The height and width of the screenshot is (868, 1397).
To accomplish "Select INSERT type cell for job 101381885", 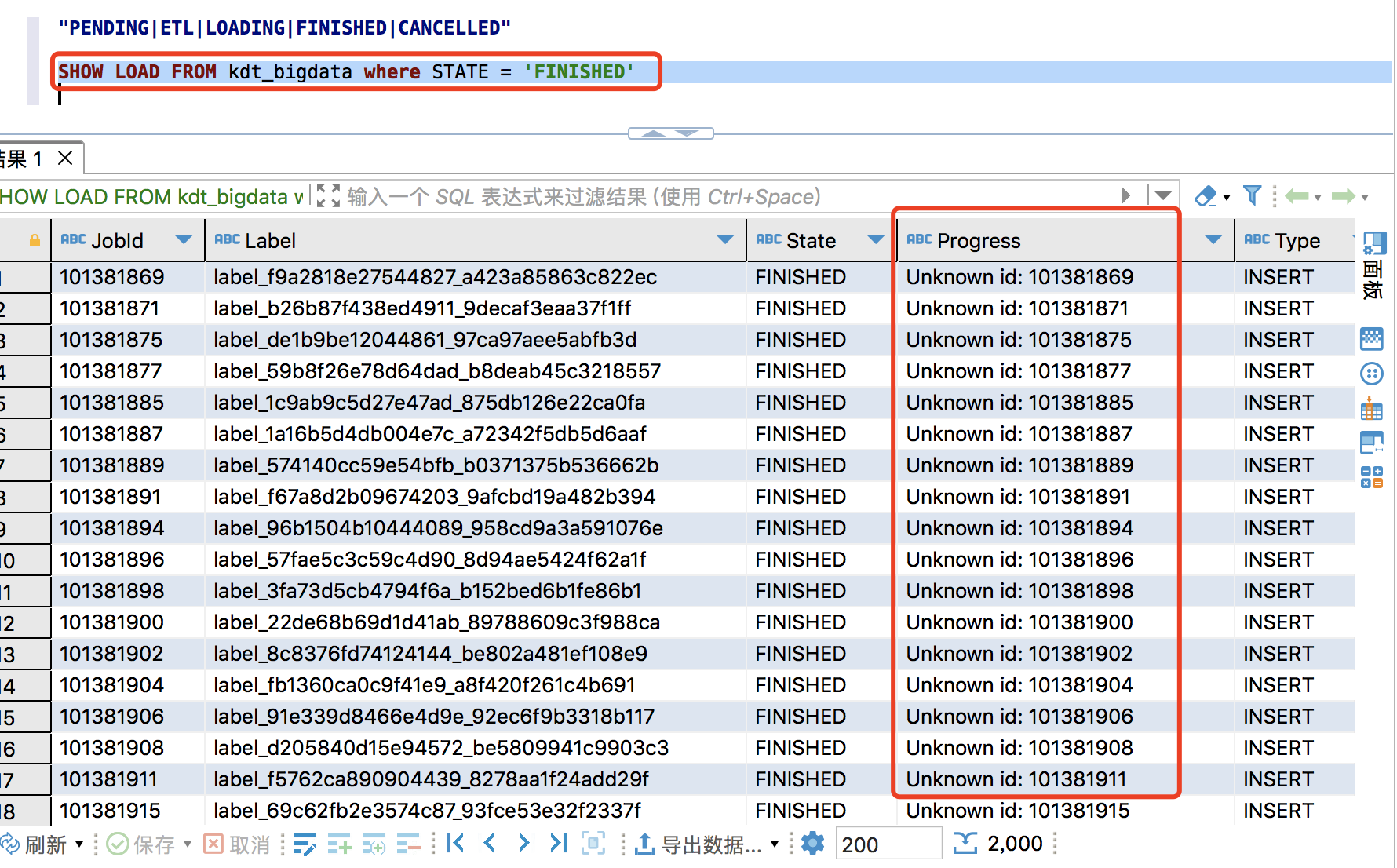I will [1295, 403].
